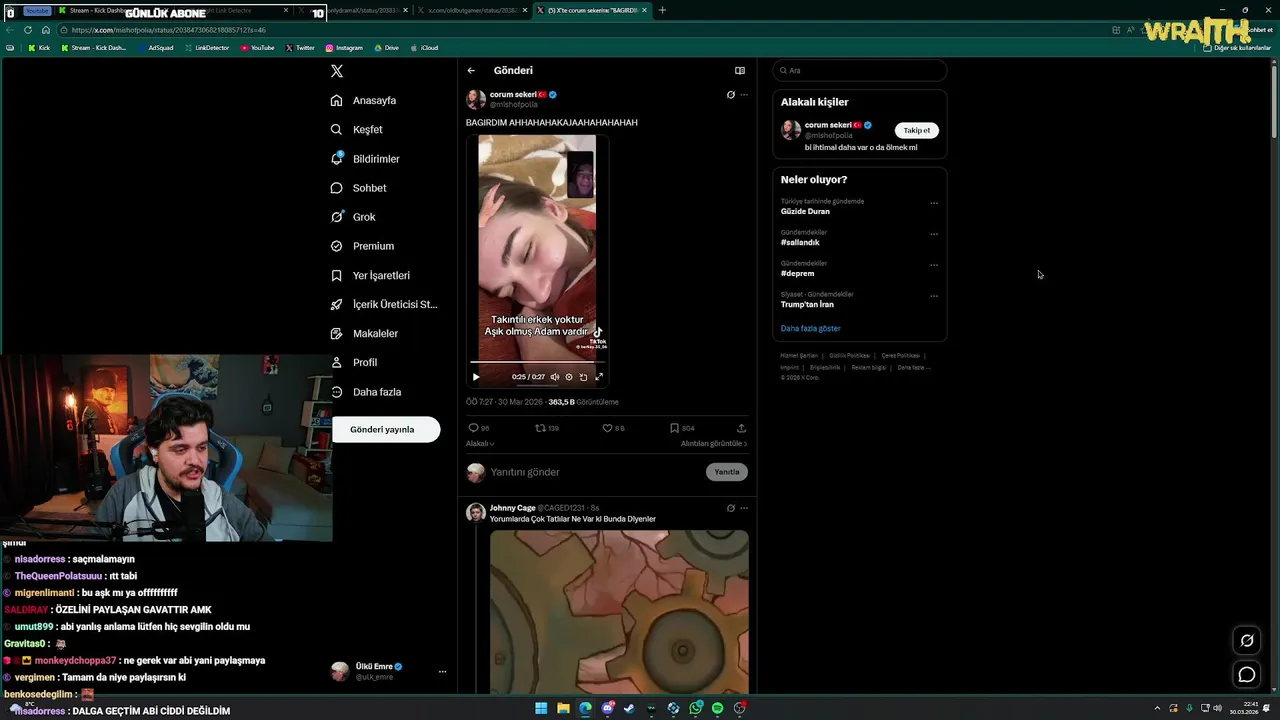Click the Ara search field
The width and height of the screenshot is (1280, 720).
(860, 71)
